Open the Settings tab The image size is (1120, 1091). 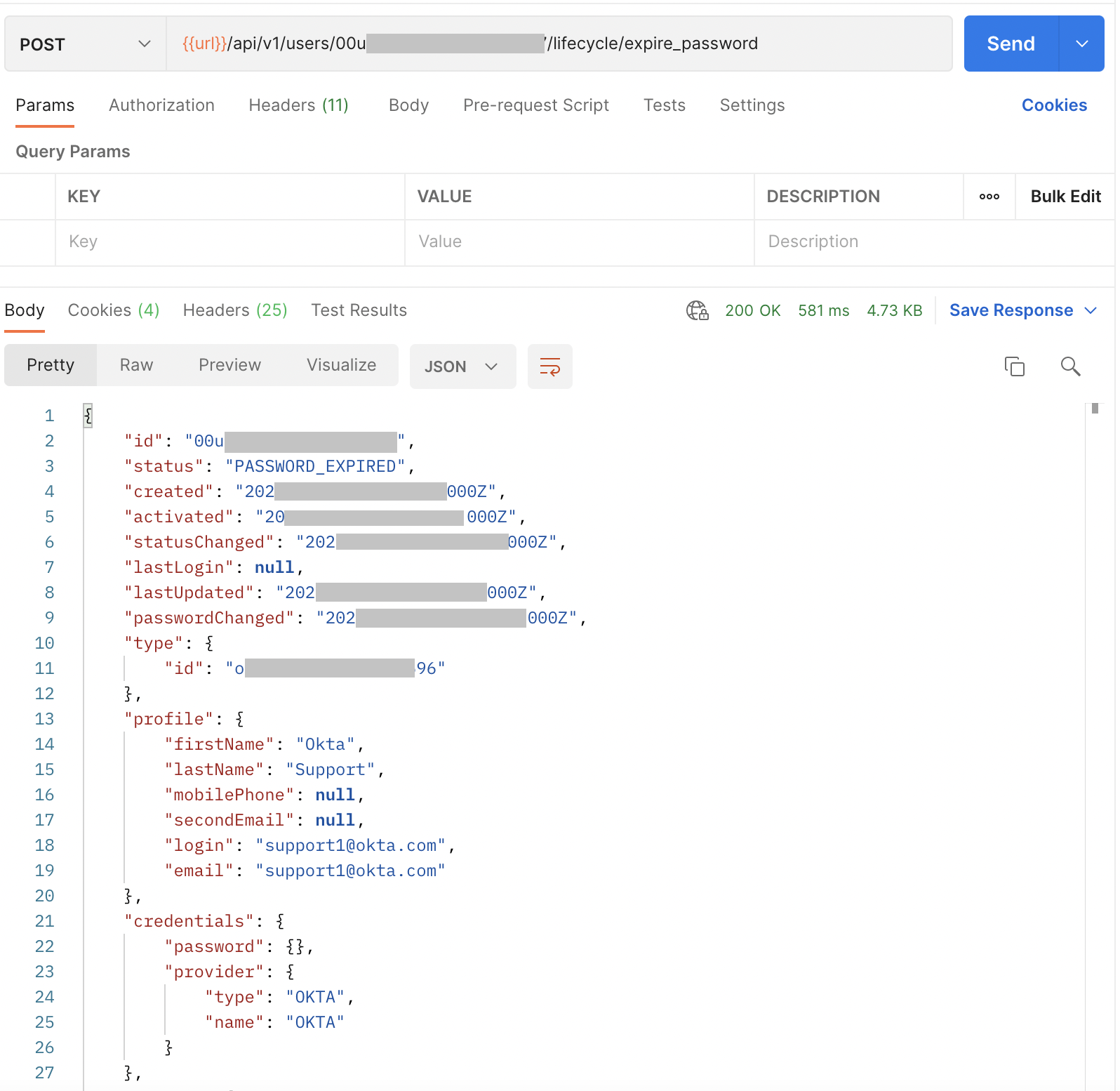[x=752, y=105]
